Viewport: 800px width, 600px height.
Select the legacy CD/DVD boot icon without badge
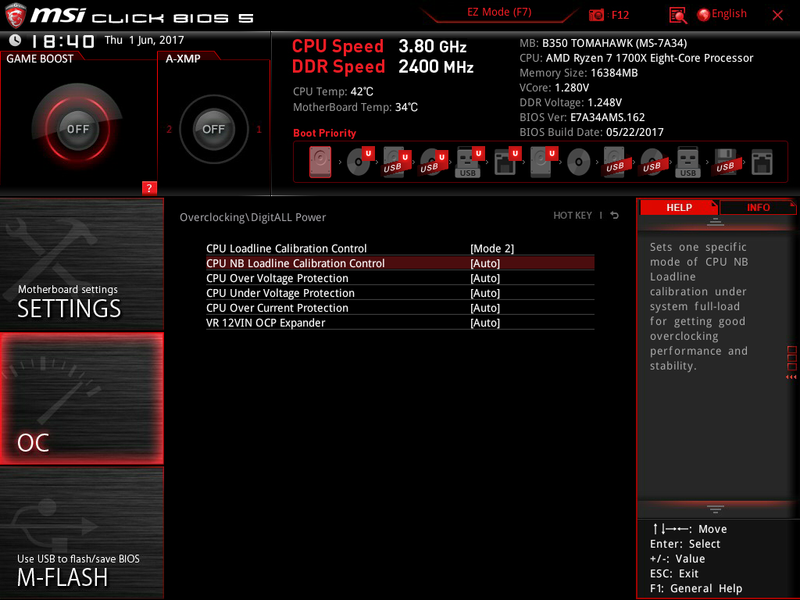click(x=579, y=162)
